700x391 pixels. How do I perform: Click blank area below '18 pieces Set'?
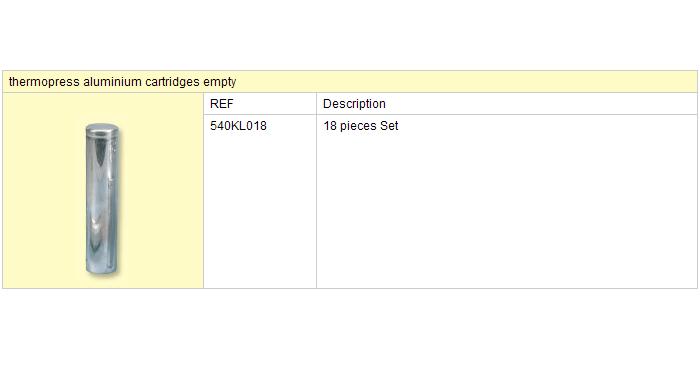click(507, 210)
